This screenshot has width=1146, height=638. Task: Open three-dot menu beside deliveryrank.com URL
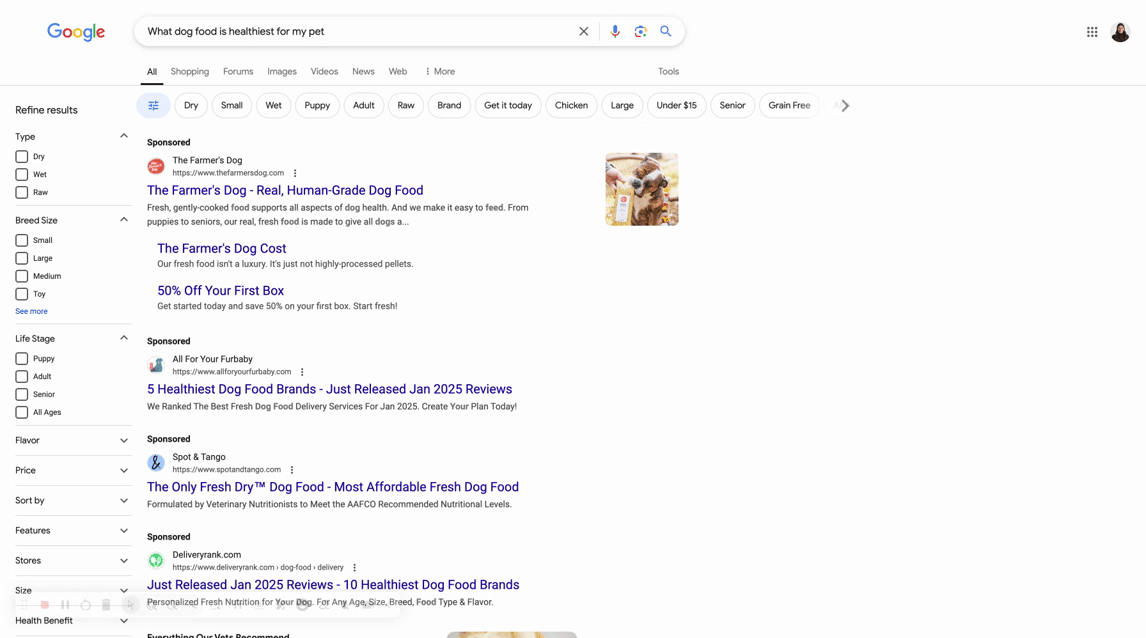[x=354, y=568]
